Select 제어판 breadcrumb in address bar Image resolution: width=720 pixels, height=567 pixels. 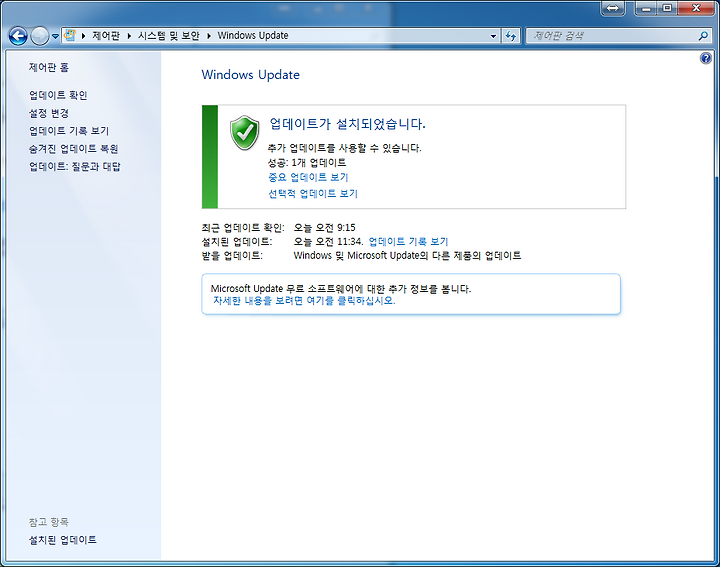point(106,35)
